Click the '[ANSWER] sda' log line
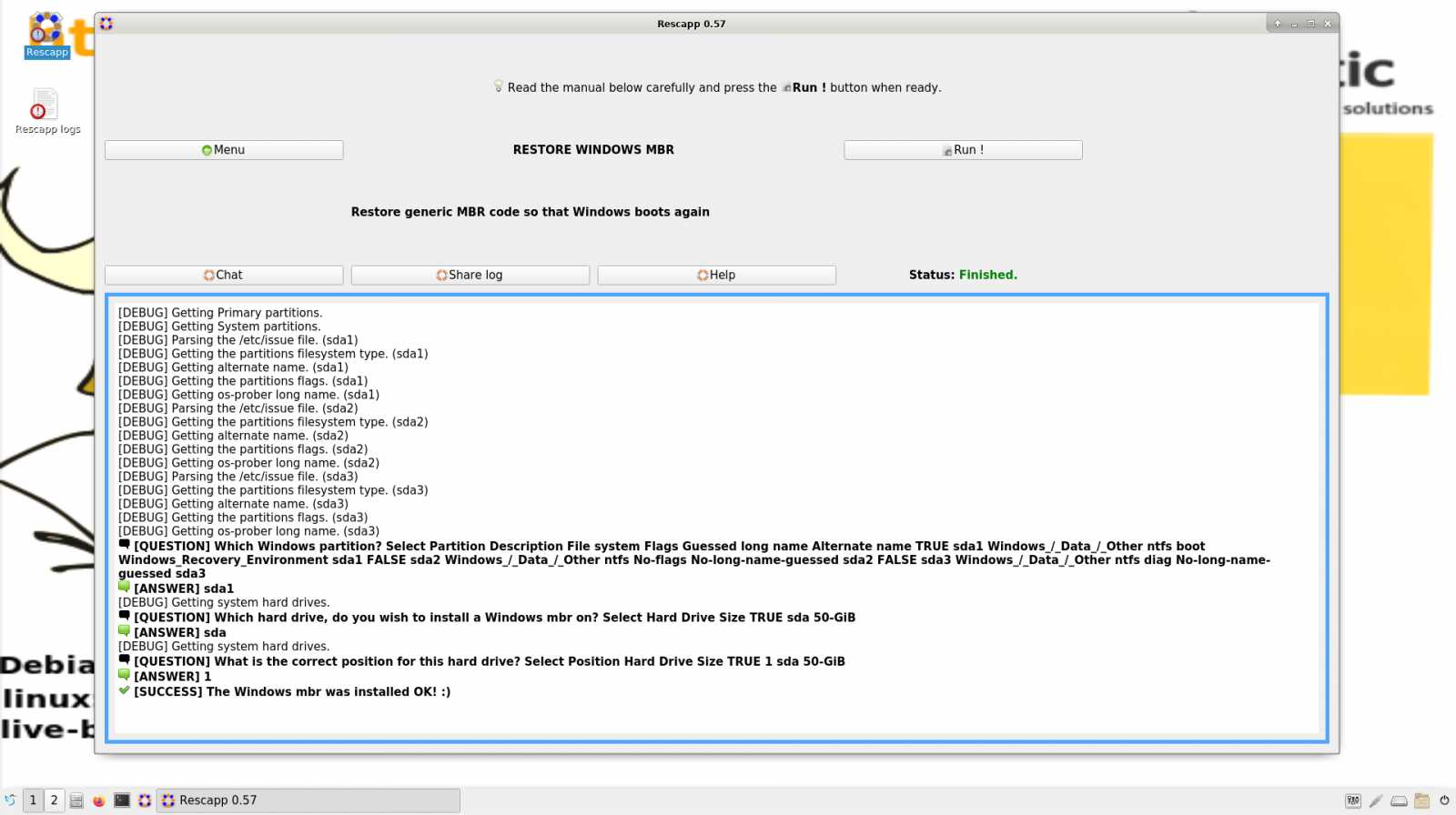 point(180,633)
